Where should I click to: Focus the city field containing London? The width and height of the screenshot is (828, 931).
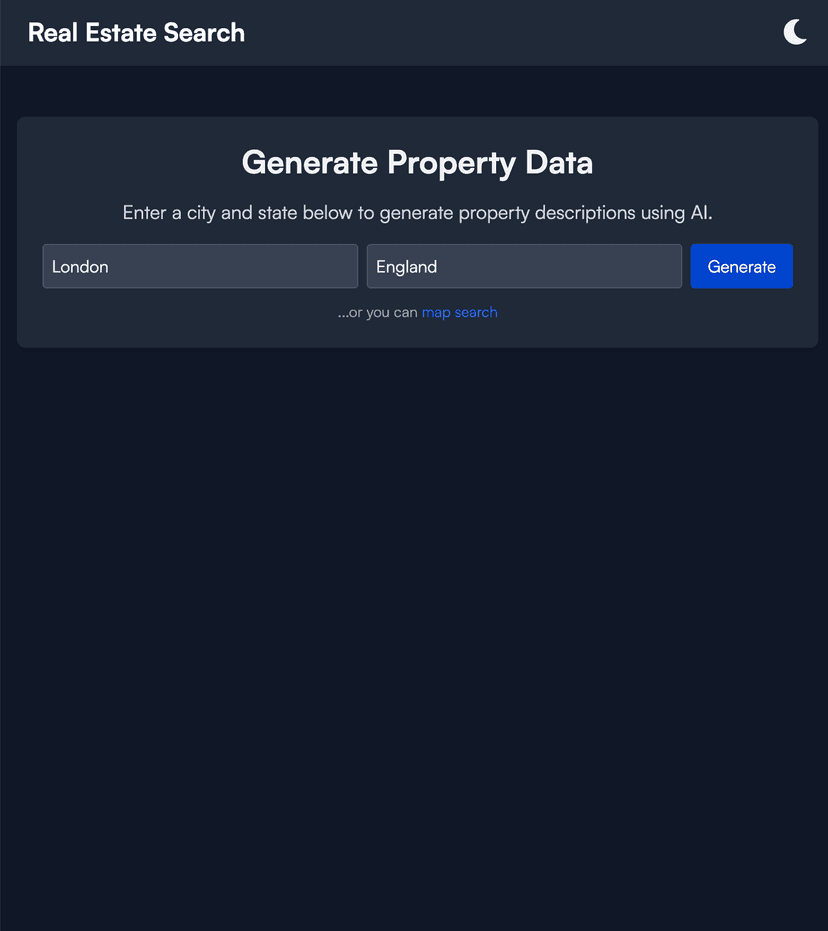pyautogui.click(x=200, y=266)
